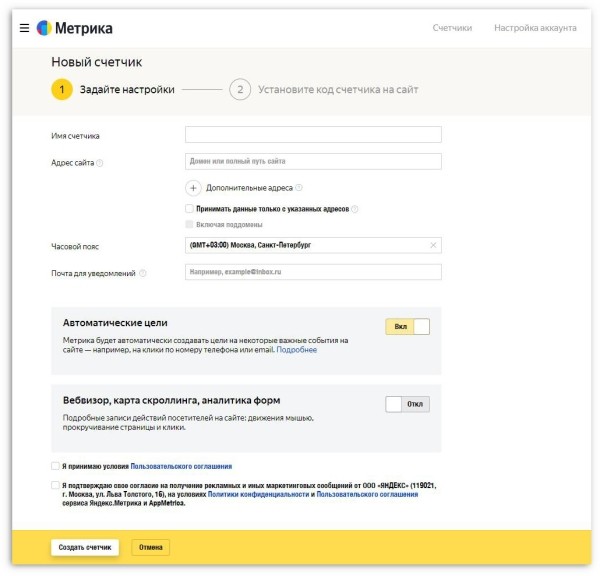
Task: Open the Часовой пояс dropdown
Action: [313, 245]
